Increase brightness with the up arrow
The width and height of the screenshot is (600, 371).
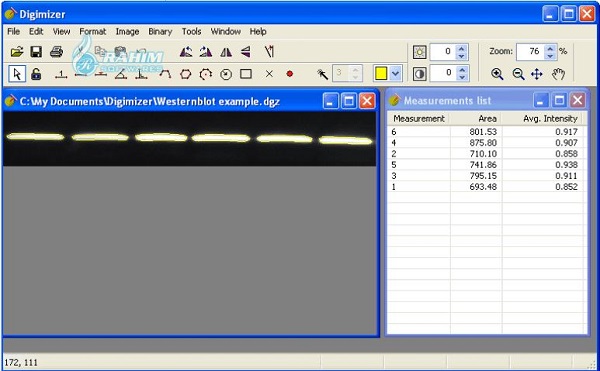(462, 48)
